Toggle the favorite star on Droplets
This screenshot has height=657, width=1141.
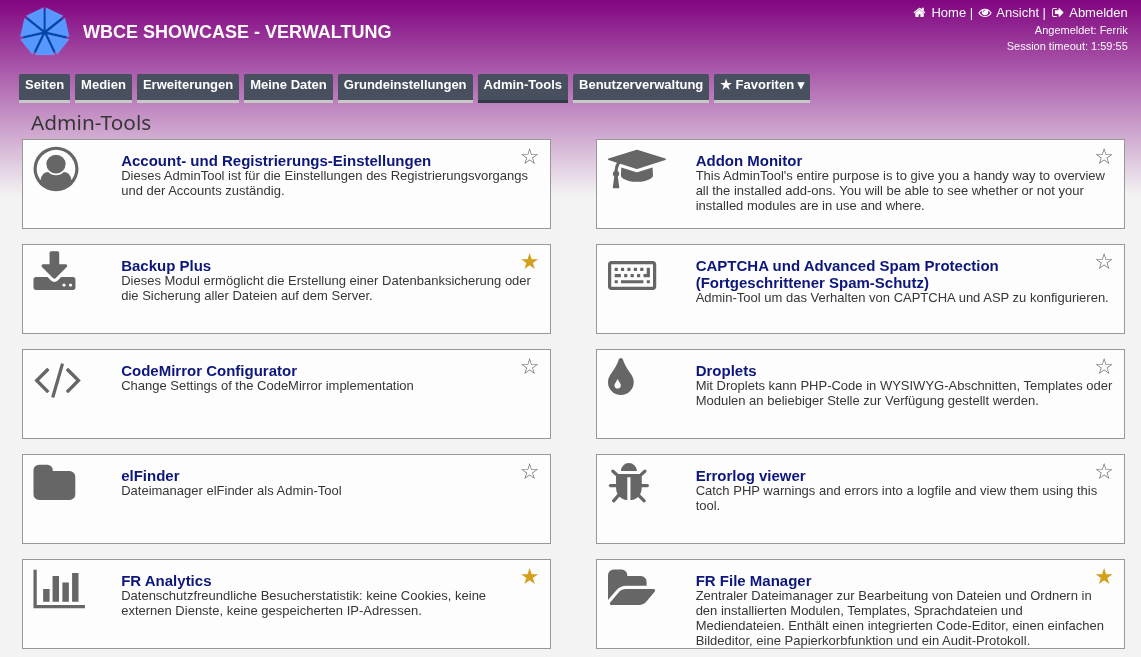tap(1104, 367)
